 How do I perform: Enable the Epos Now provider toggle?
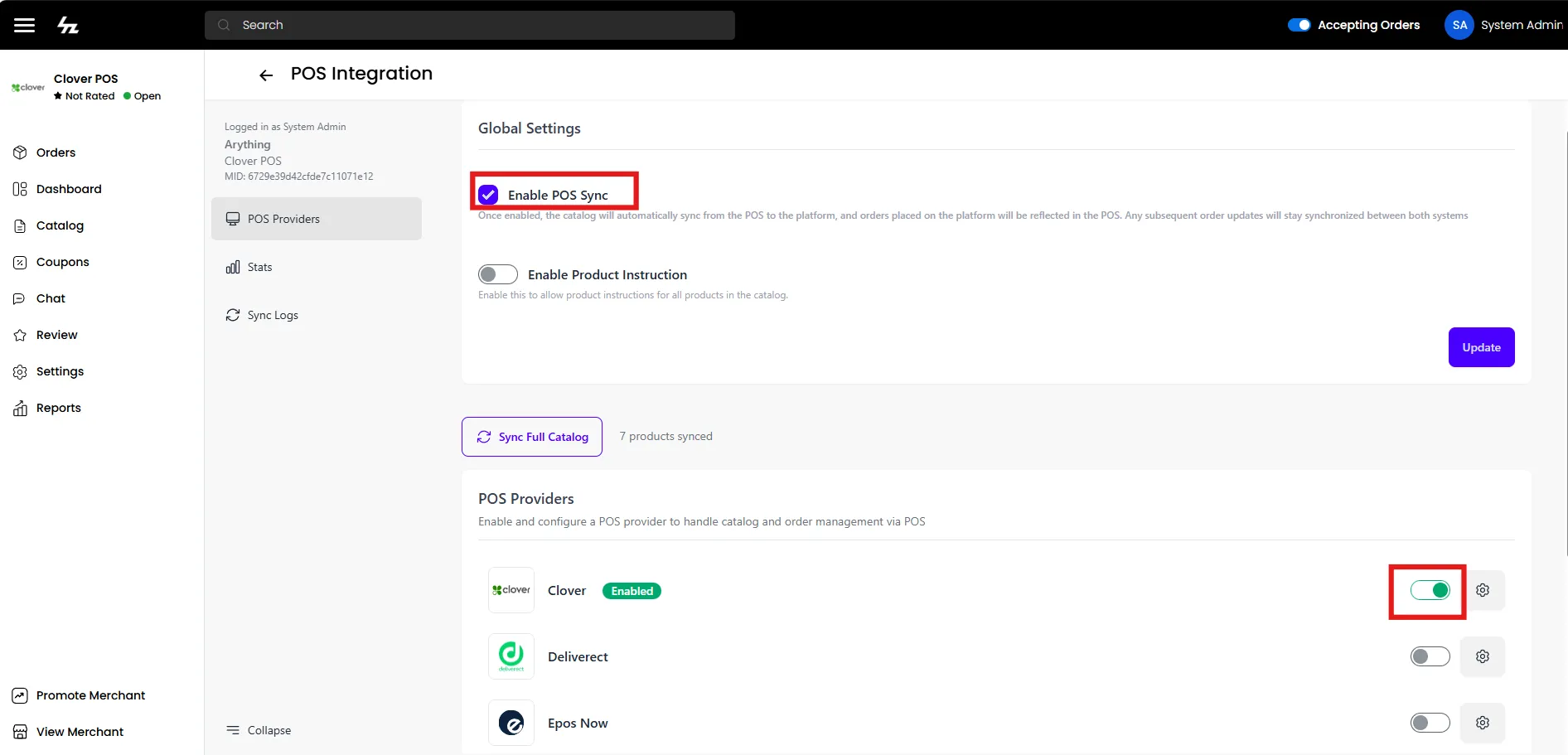pyautogui.click(x=1430, y=723)
